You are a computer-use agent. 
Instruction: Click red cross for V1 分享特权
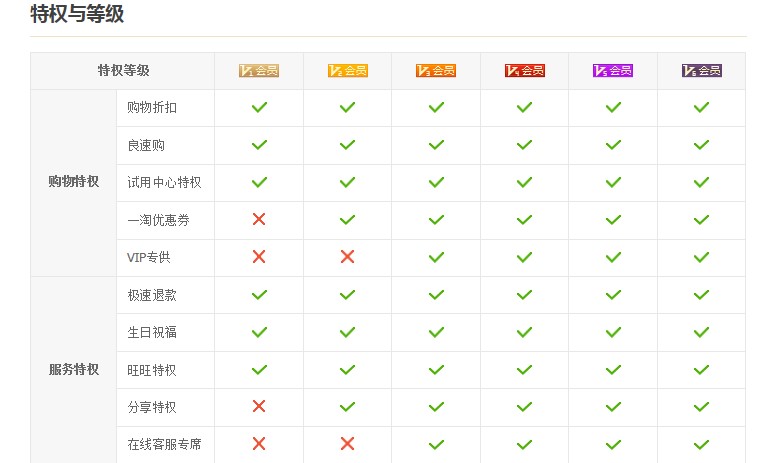(259, 406)
